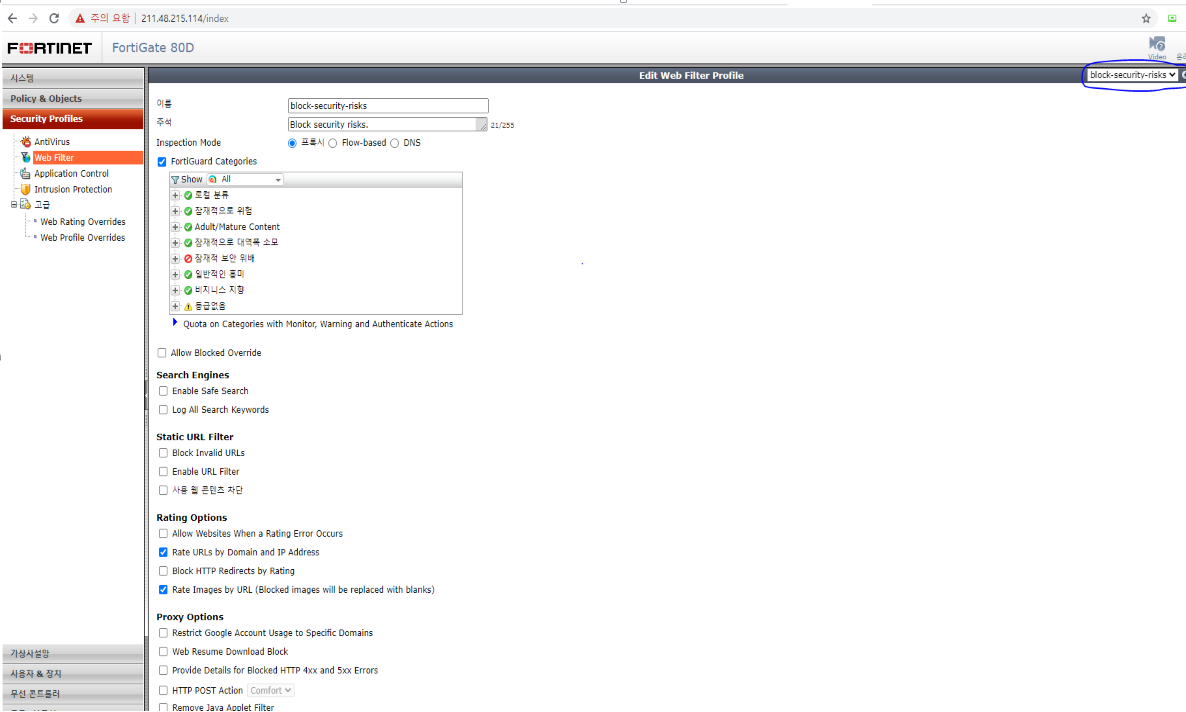Viewport: 1186px width, 712px height.
Task: Check Log All Search Keywords
Action: (x=163, y=410)
